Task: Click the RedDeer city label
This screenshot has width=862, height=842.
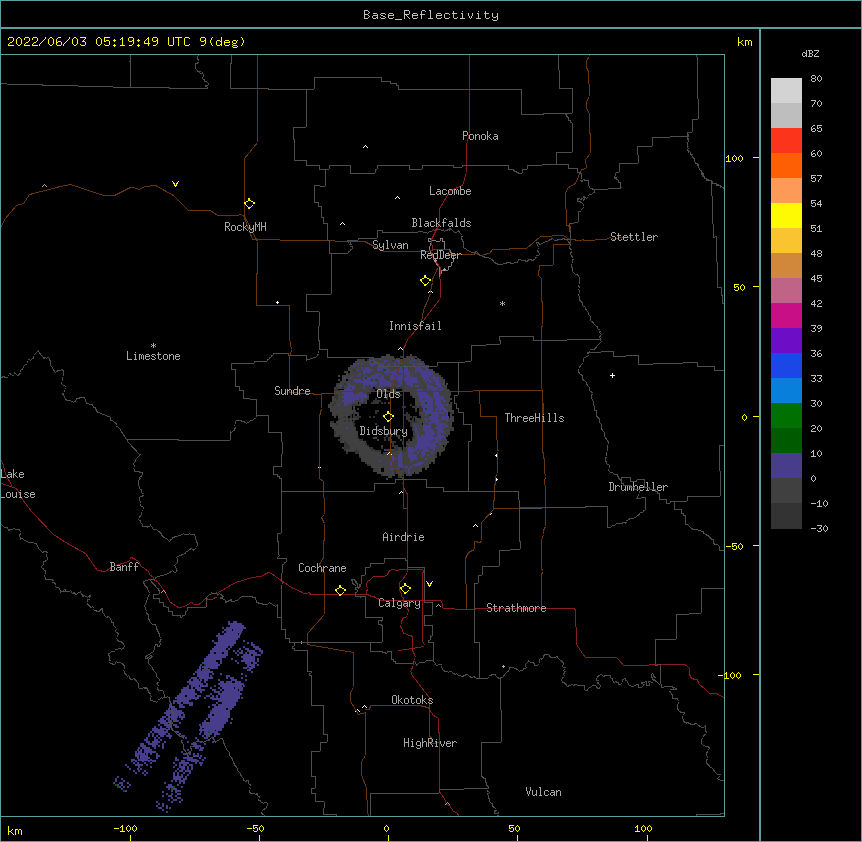Action: click(x=440, y=255)
